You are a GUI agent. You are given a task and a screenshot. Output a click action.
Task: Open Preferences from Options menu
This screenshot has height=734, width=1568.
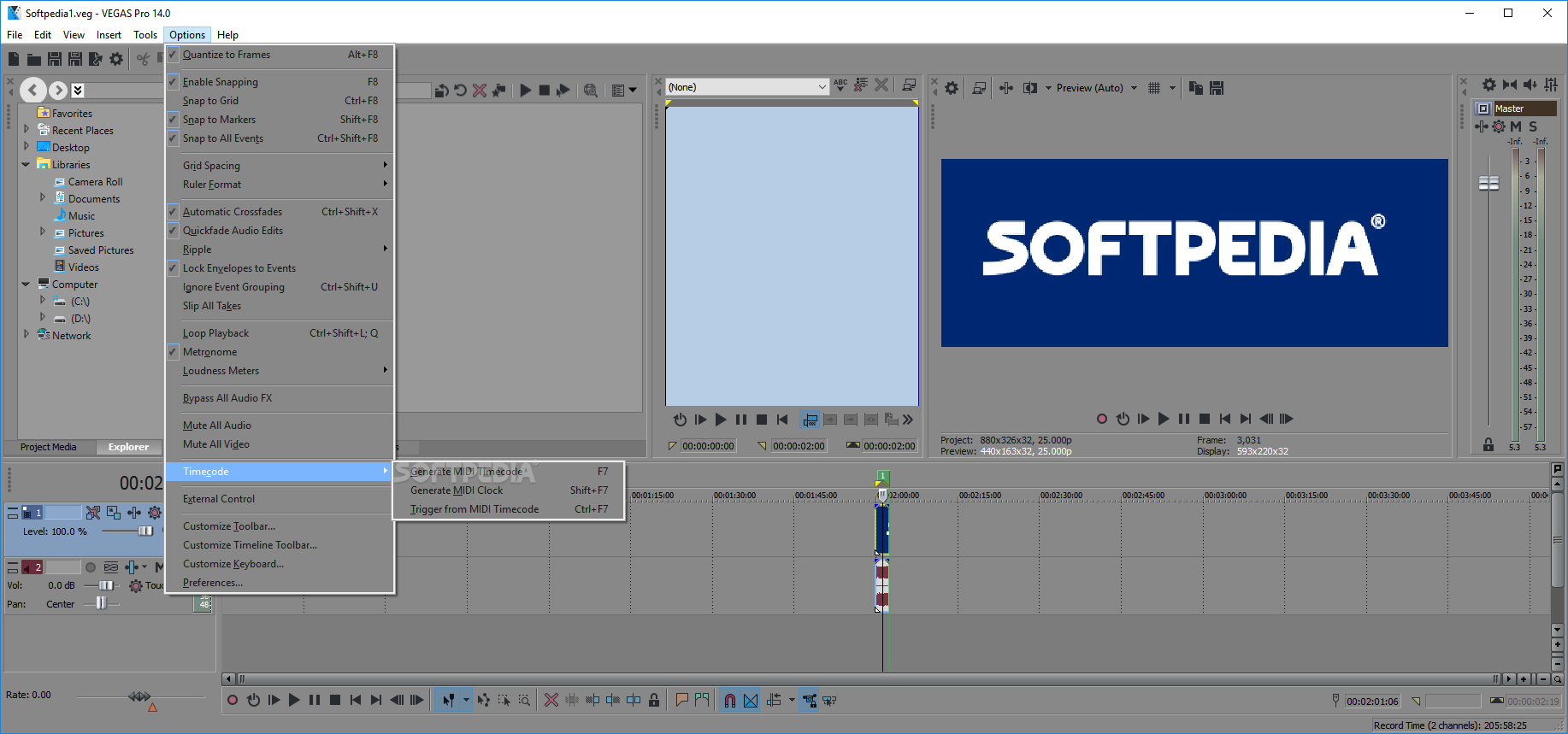point(280,583)
